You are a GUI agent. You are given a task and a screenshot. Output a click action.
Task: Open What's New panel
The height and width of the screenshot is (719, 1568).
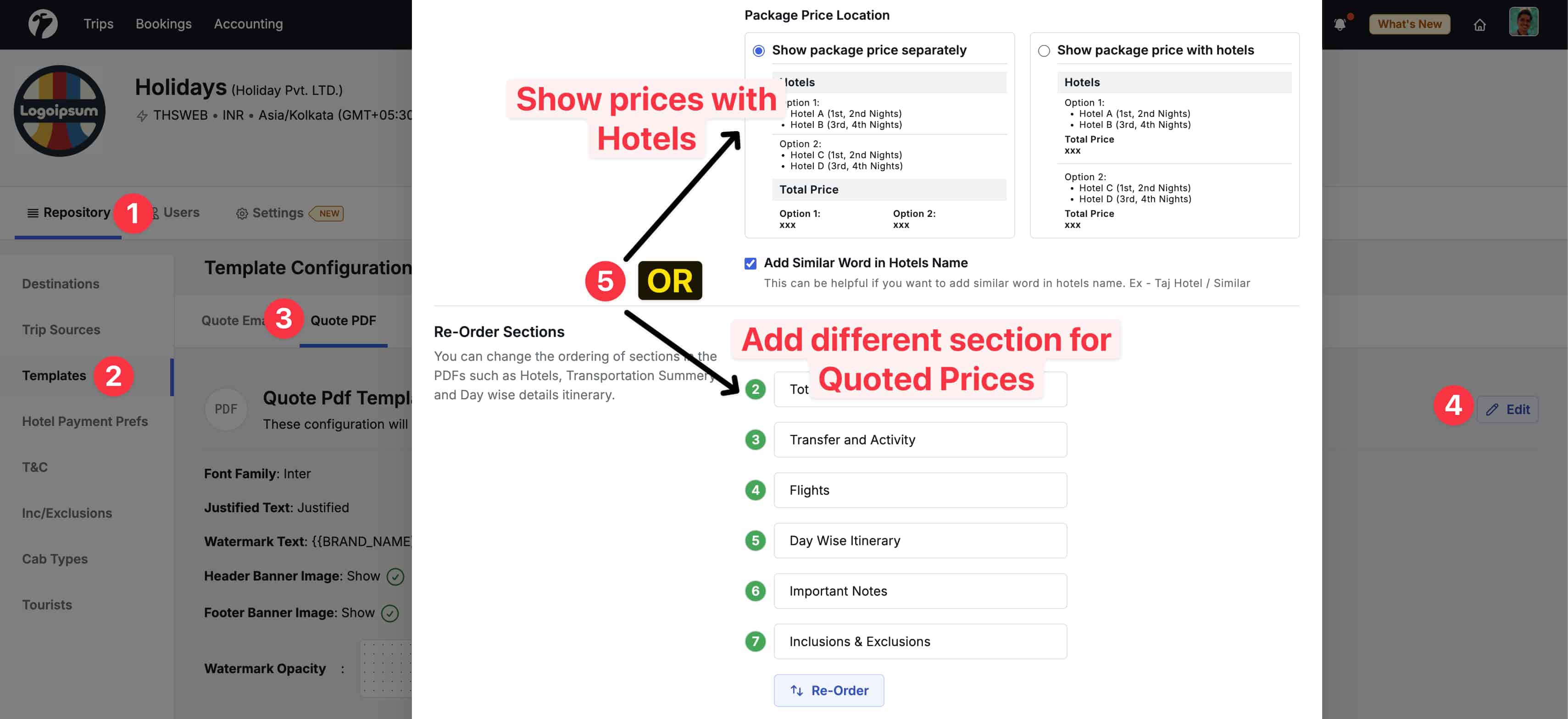click(x=1409, y=24)
